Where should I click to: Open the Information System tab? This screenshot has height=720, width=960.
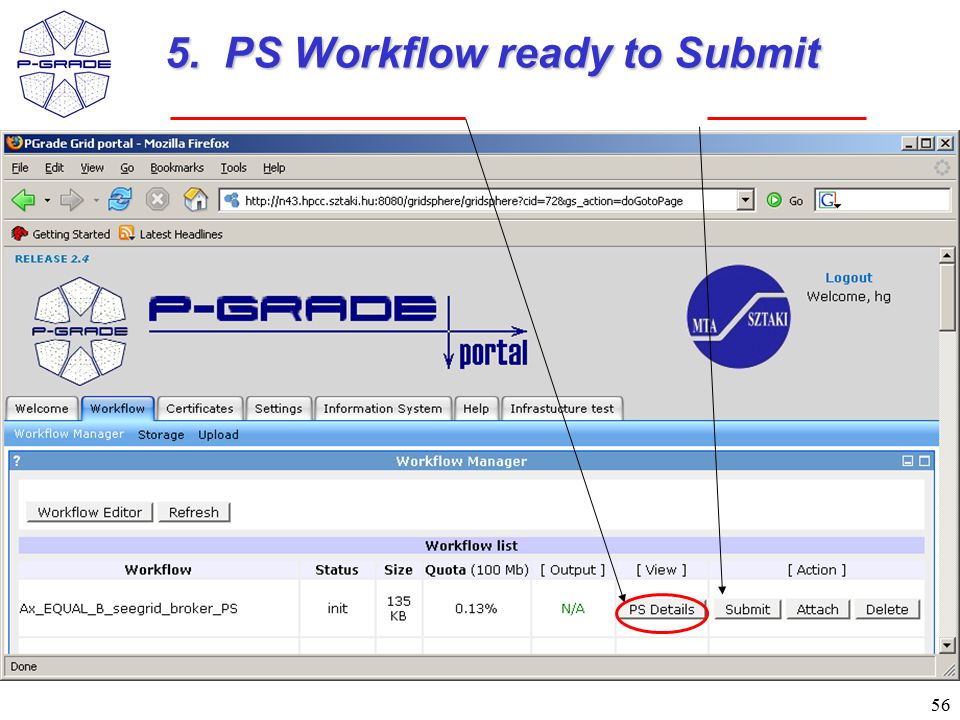click(383, 408)
